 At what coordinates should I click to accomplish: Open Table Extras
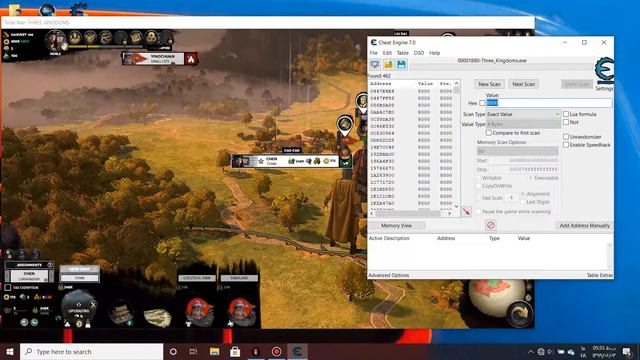coord(600,275)
